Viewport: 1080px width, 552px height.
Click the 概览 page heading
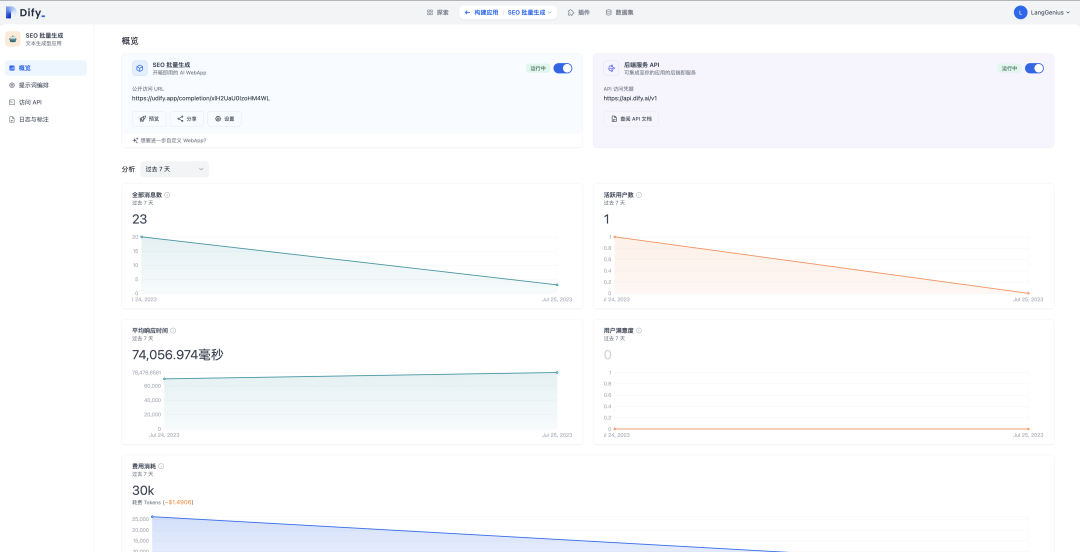coord(130,41)
